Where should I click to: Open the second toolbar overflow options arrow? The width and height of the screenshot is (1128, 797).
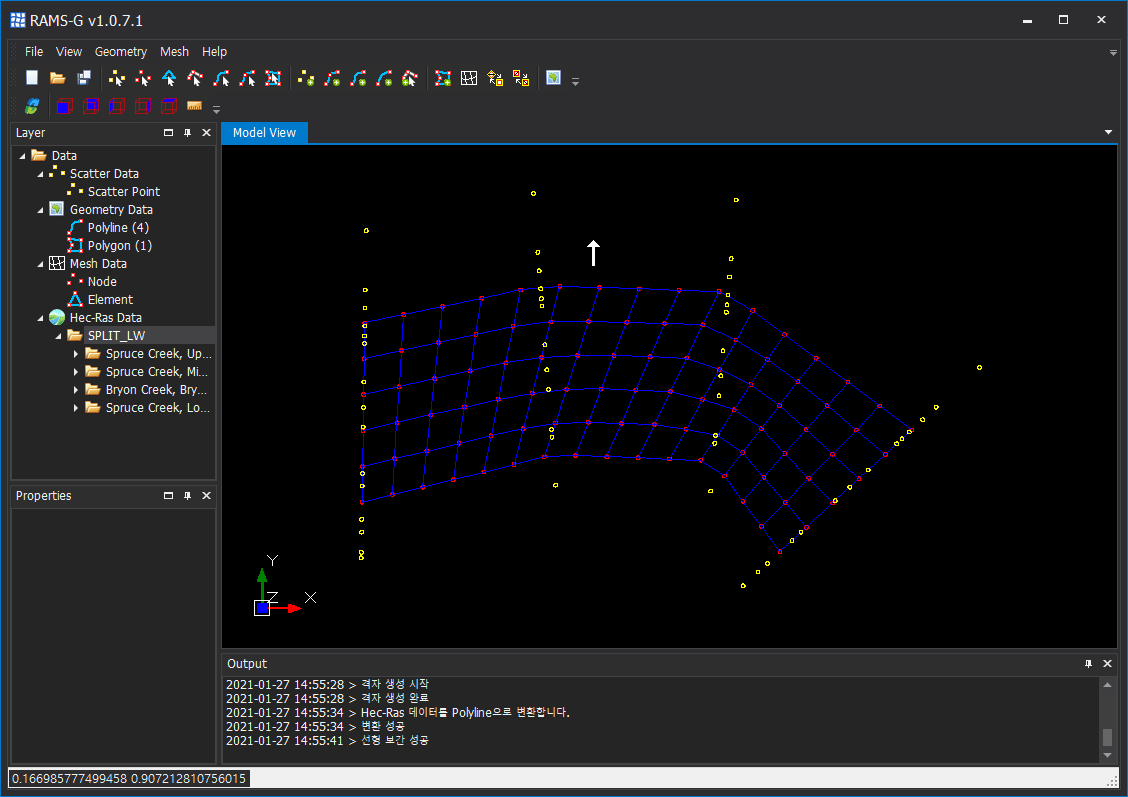click(x=217, y=109)
